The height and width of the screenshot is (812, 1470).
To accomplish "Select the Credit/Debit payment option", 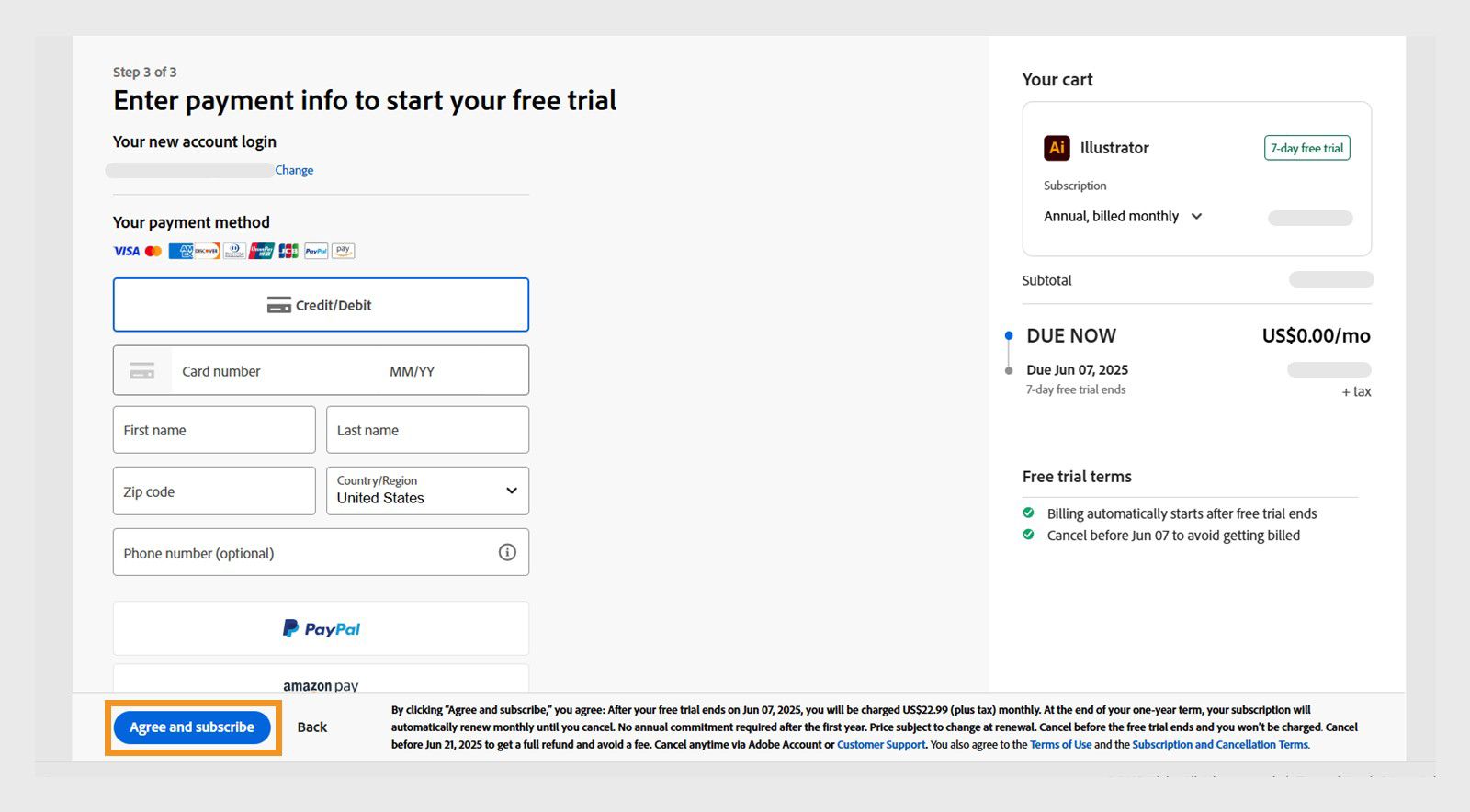I will (x=321, y=305).
